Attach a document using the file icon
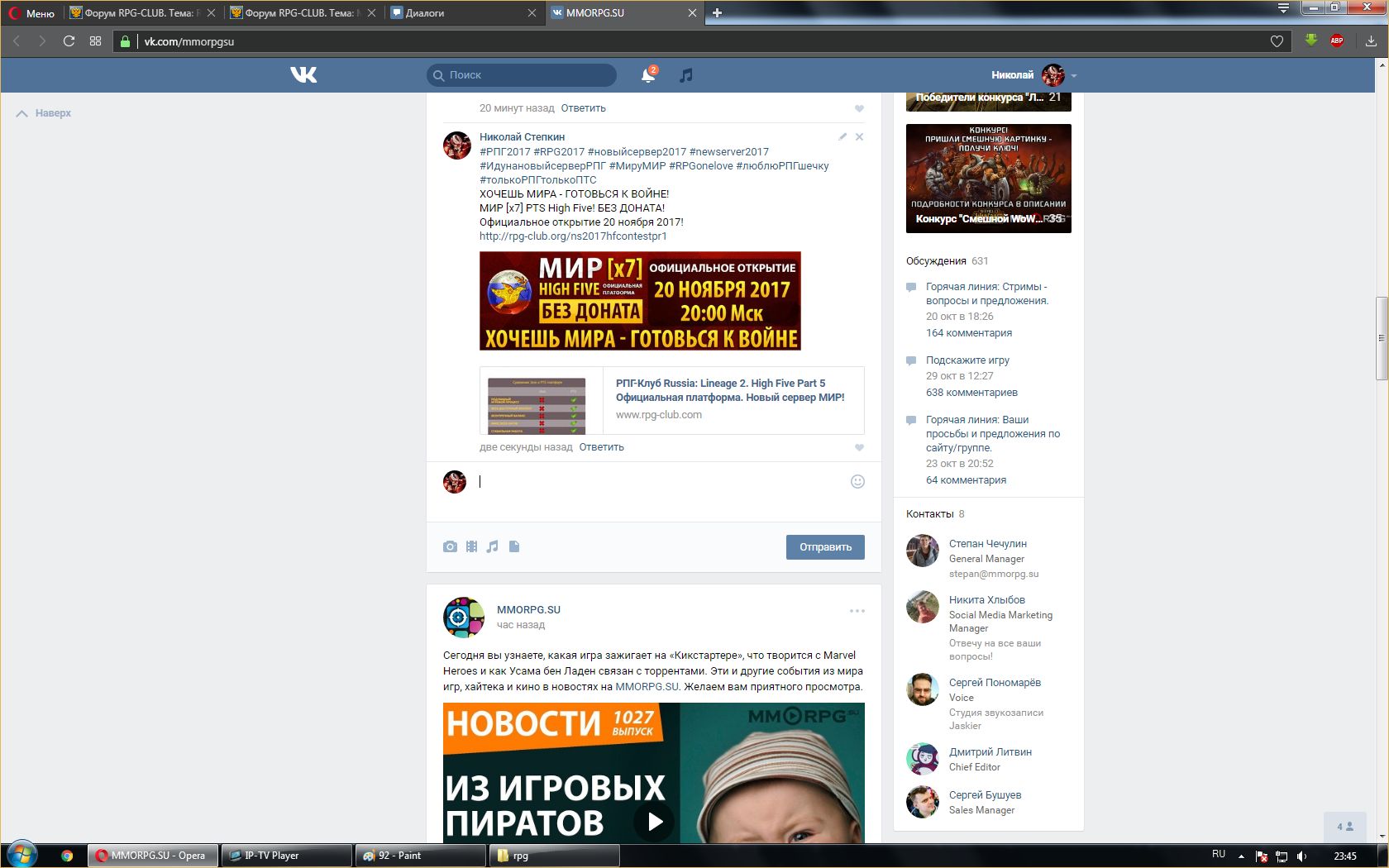 (x=514, y=546)
